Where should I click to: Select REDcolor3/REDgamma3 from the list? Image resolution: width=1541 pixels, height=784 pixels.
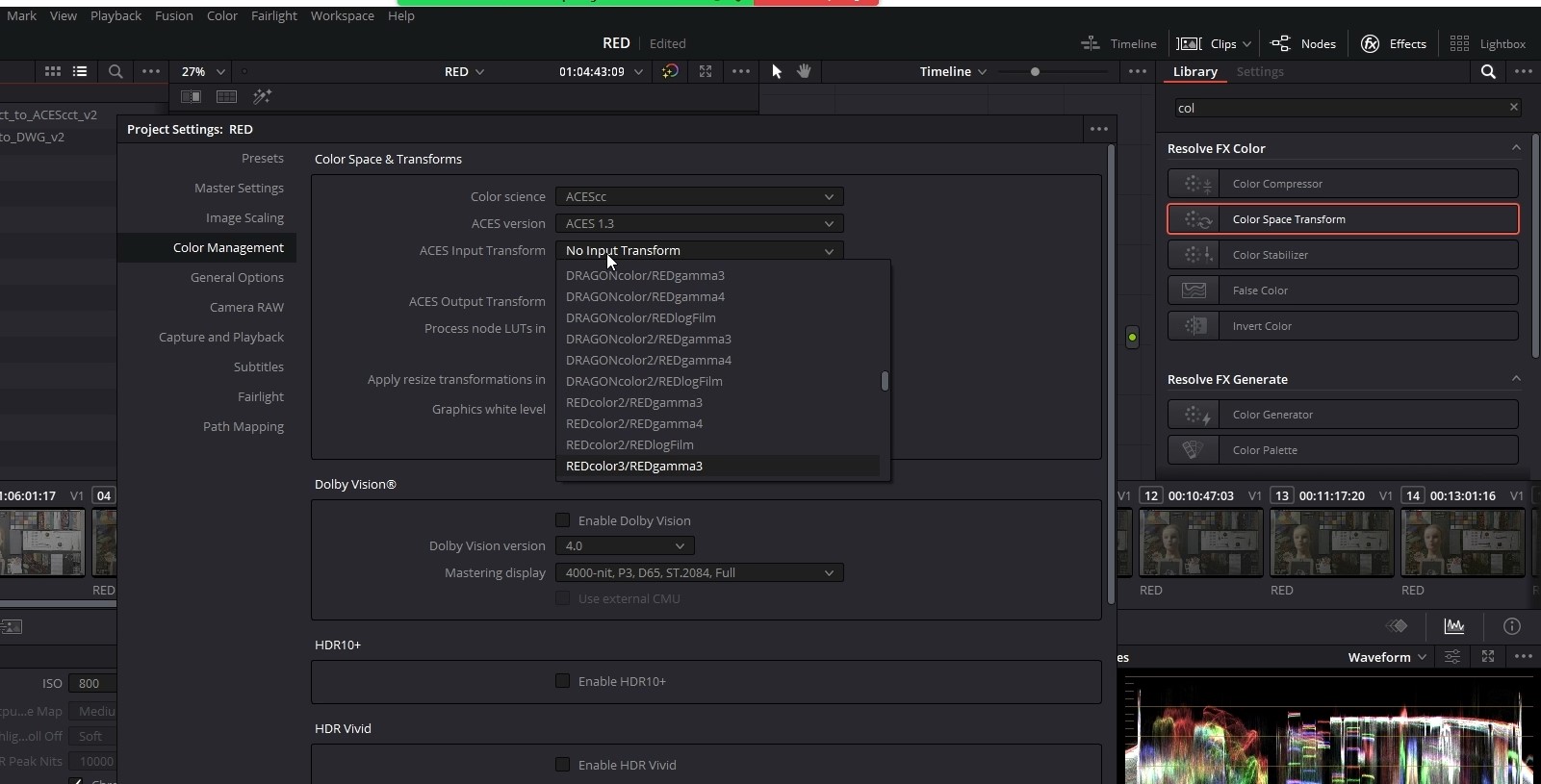point(634,466)
